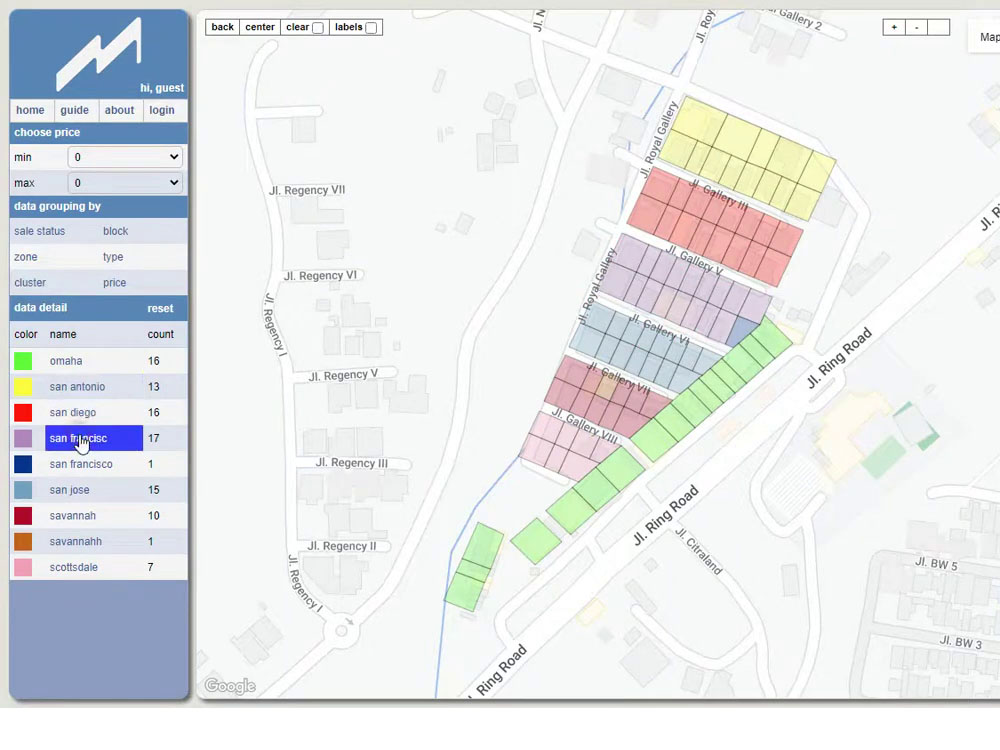Click the san antonio yellow swatch
This screenshot has width=1000, height=750.
[23, 386]
